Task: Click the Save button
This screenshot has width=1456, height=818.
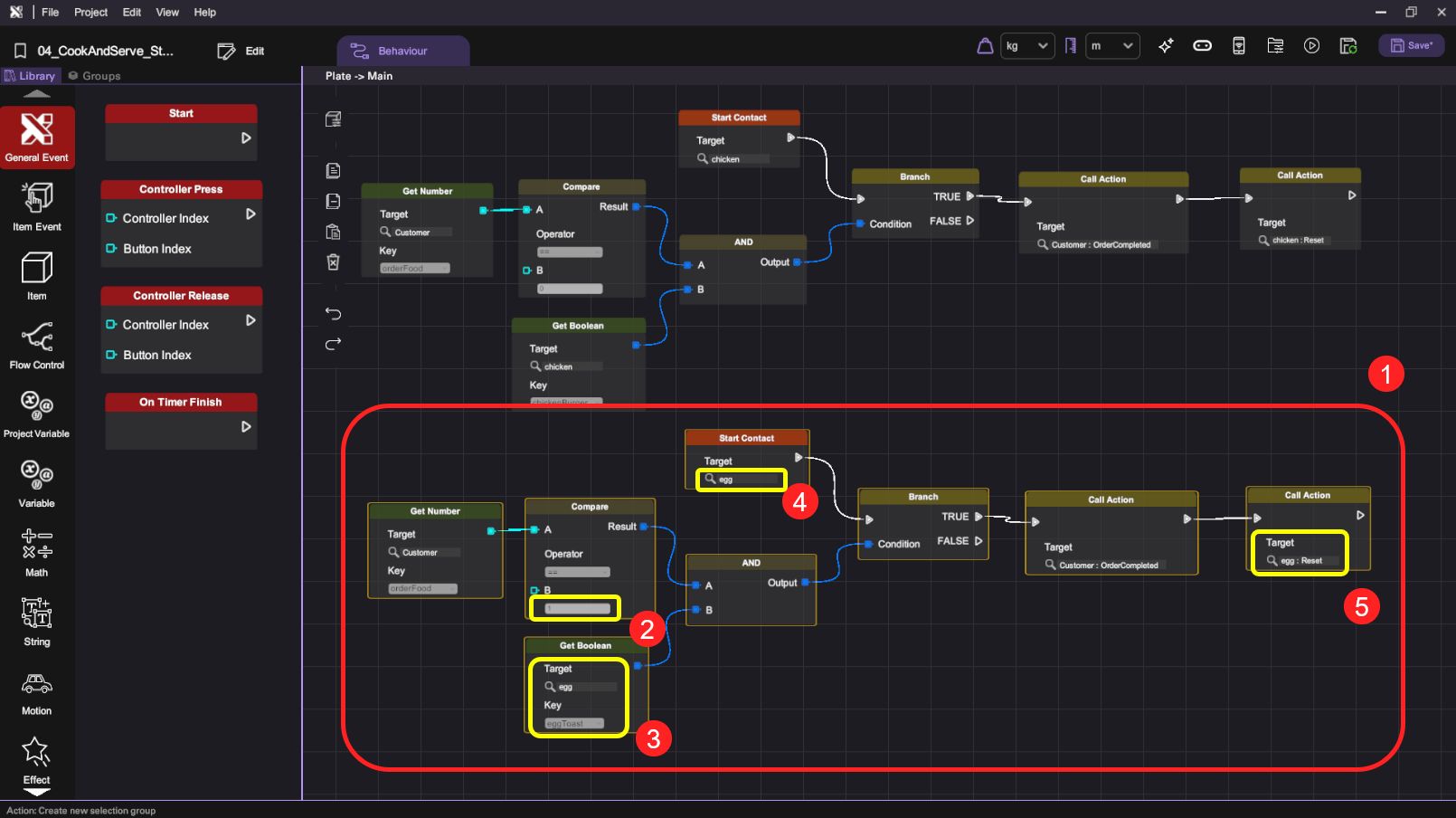Action: [1411, 46]
